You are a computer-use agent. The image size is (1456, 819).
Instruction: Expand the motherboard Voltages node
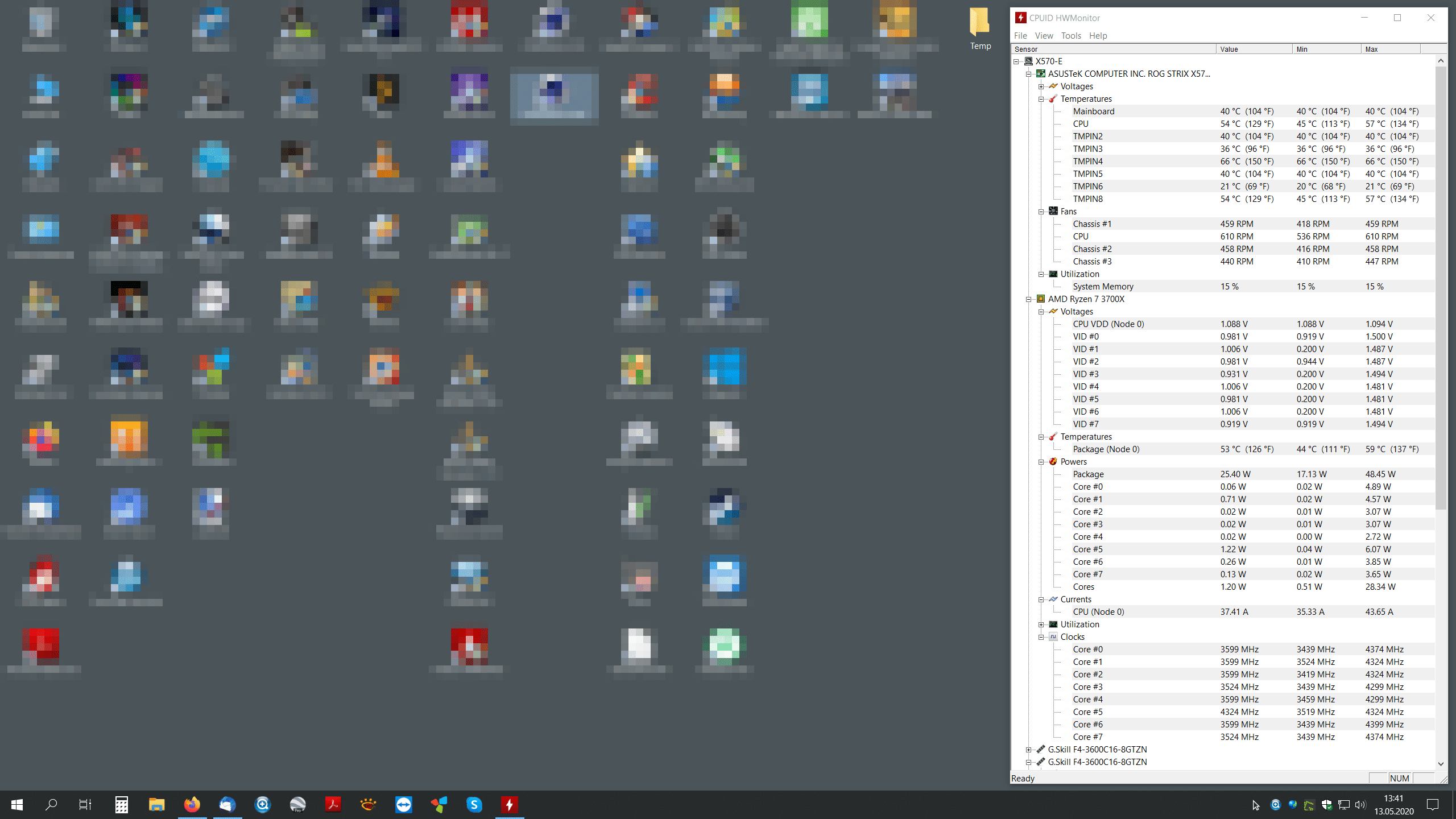point(1041,86)
